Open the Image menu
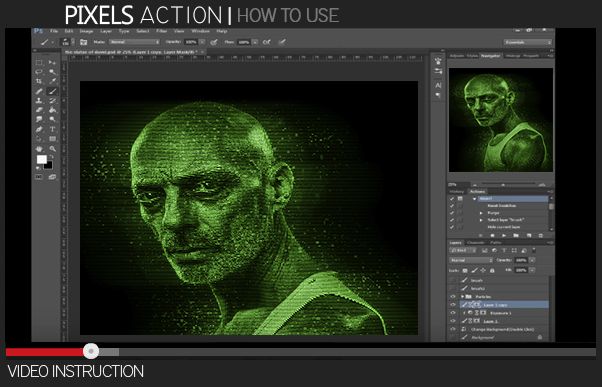Screen dimensions: 602x387 pos(86,31)
